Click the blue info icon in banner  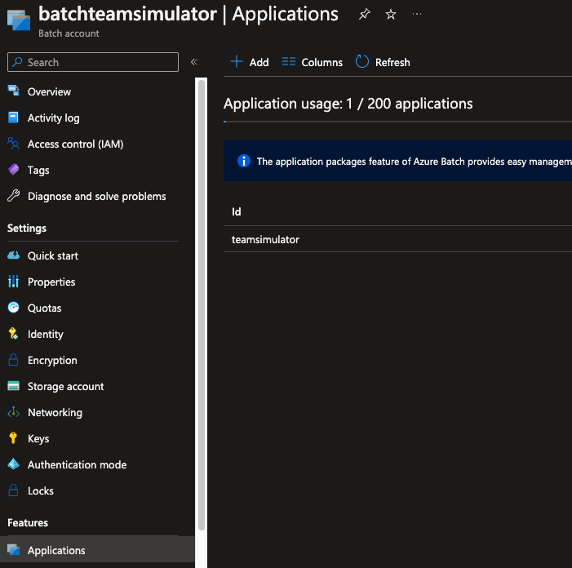[244, 161]
